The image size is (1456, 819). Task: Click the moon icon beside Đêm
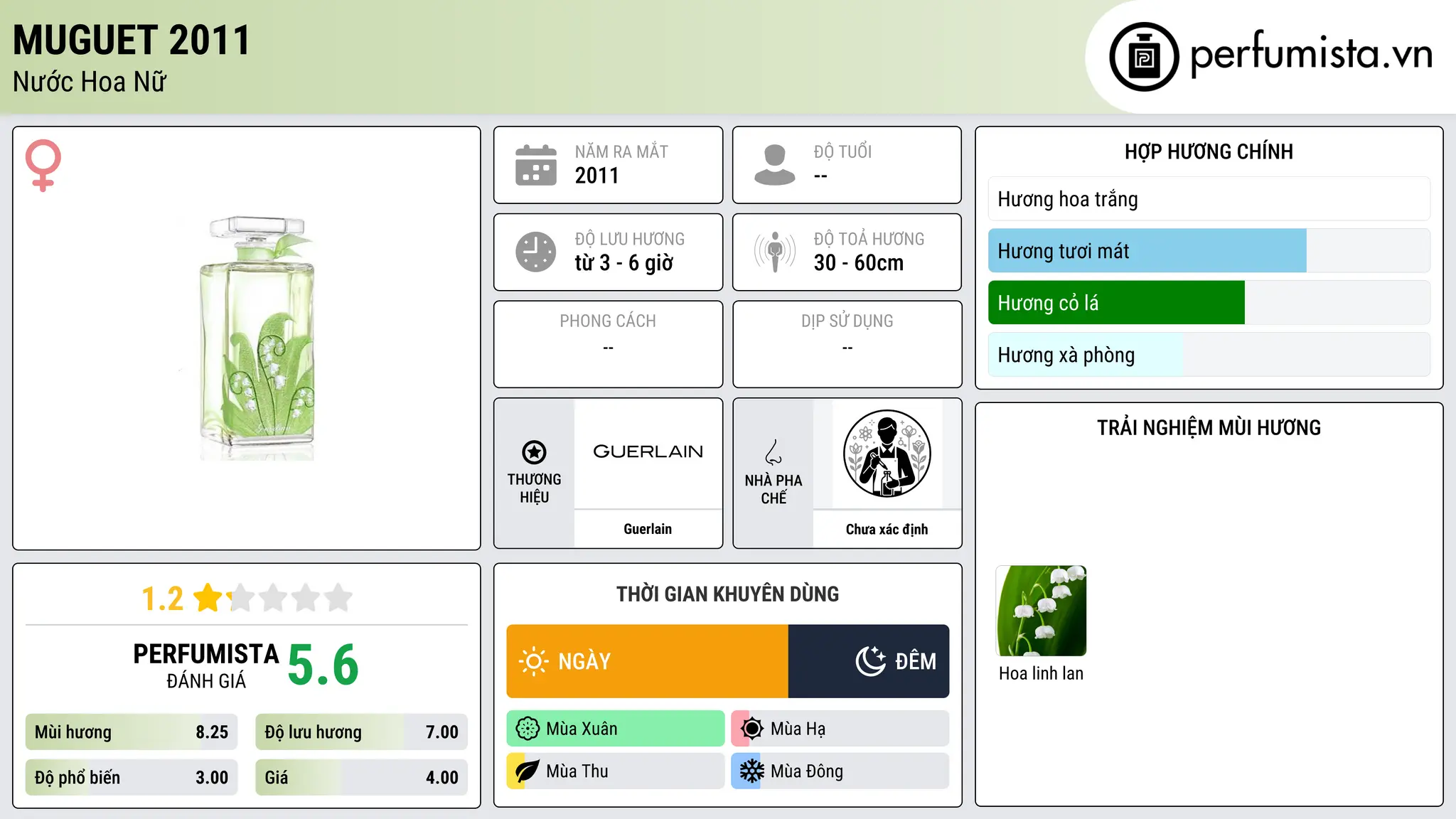[x=871, y=661]
